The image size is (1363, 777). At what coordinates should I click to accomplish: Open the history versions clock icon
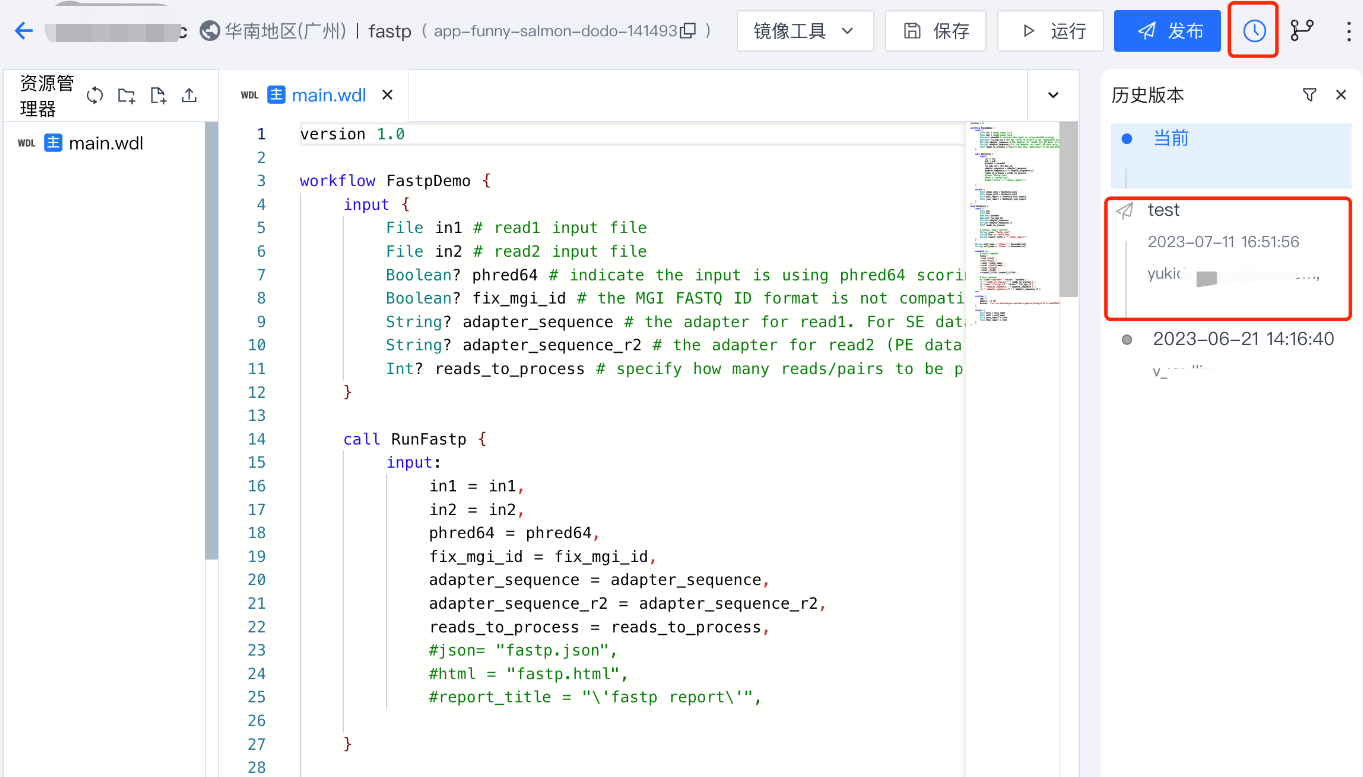click(x=1254, y=31)
